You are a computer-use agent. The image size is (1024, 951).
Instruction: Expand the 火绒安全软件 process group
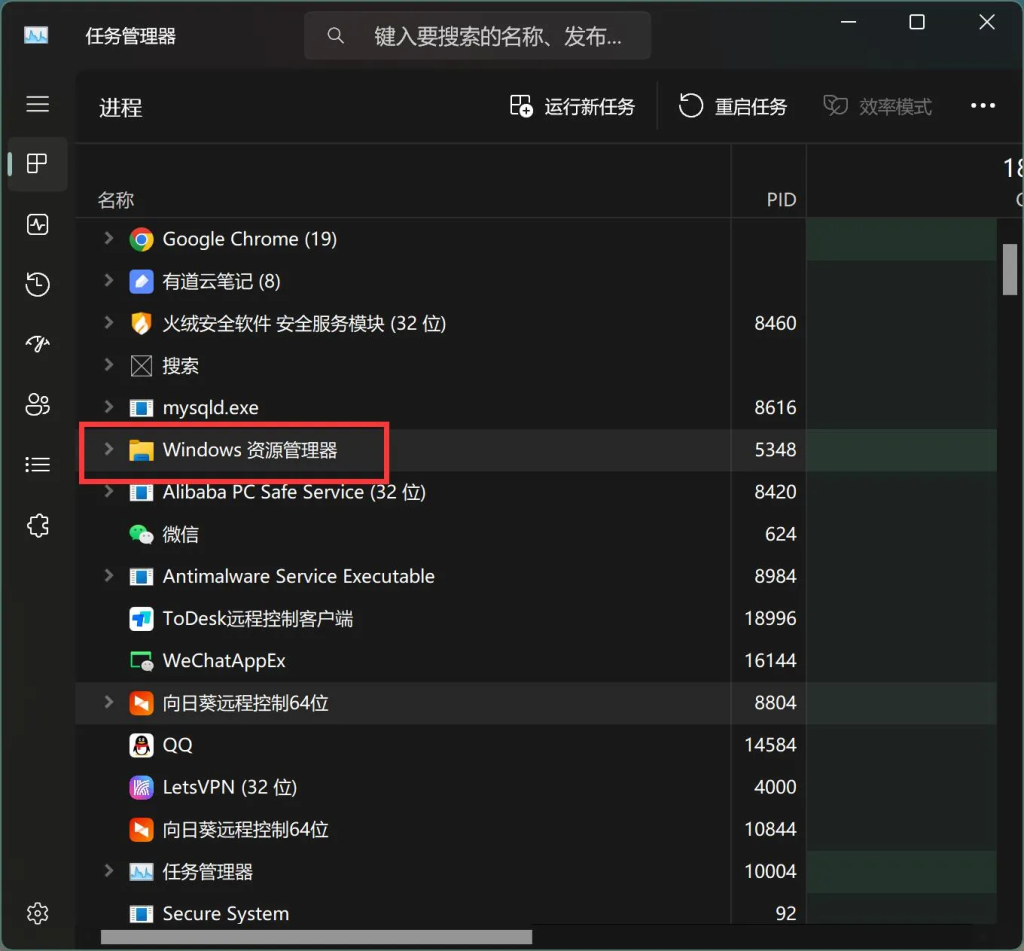[108, 323]
